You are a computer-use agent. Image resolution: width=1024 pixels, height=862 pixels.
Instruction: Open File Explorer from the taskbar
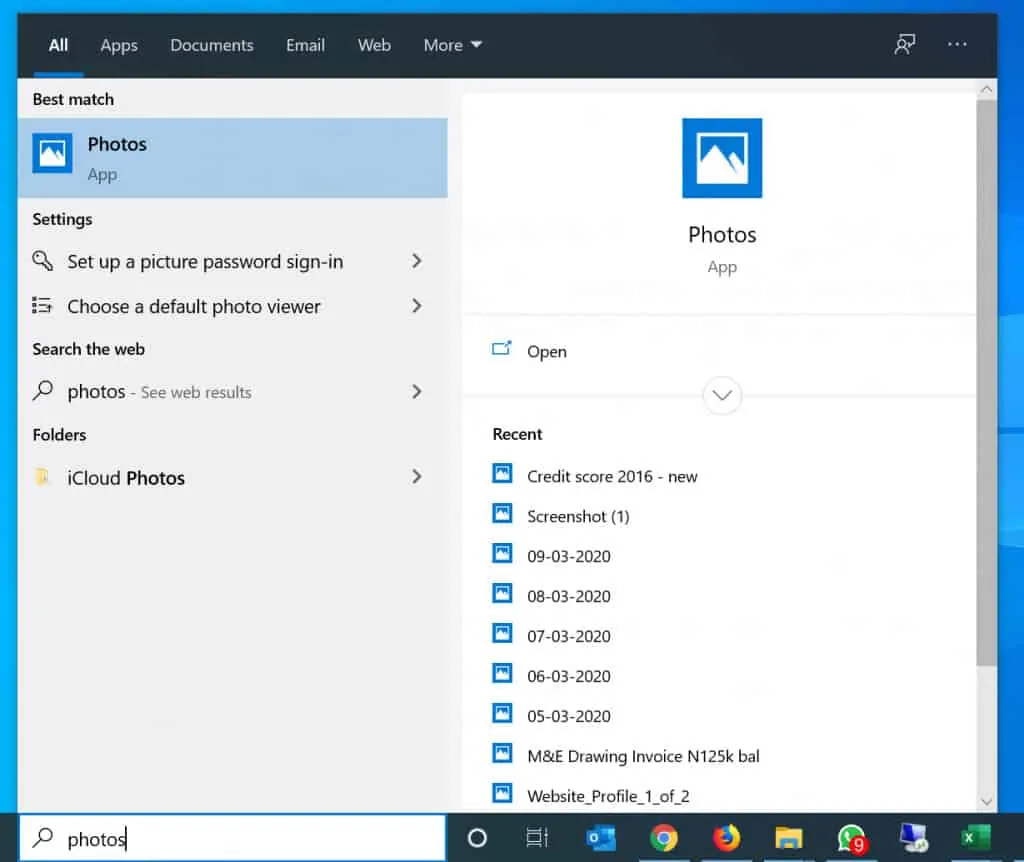point(788,838)
